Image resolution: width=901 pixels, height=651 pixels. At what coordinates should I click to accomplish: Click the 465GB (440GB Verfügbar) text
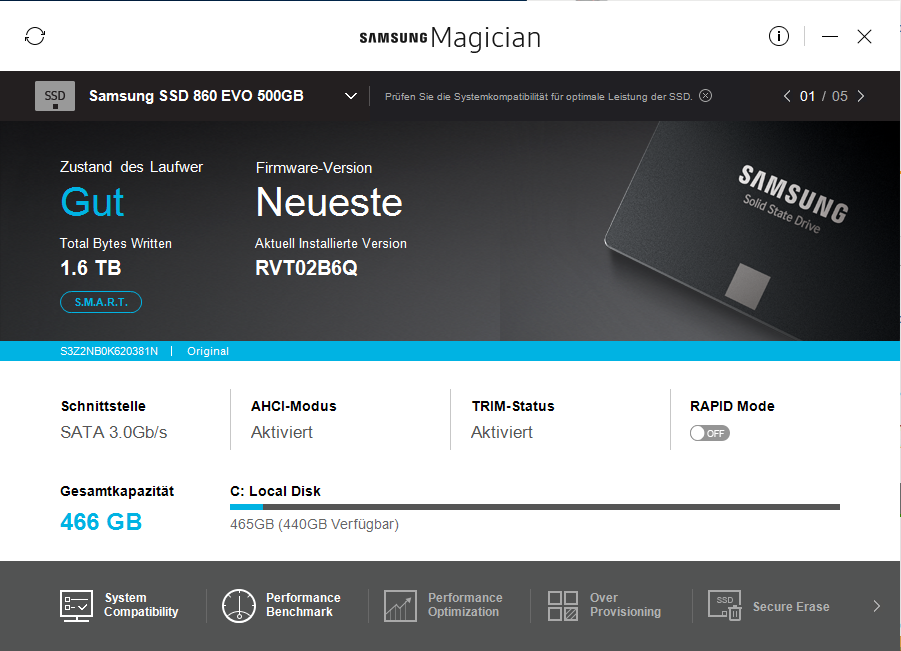tap(314, 524)
